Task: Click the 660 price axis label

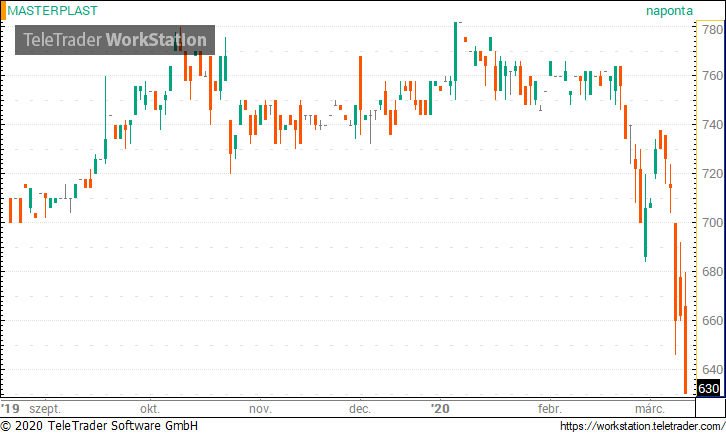Action: (x=713, y=321)
